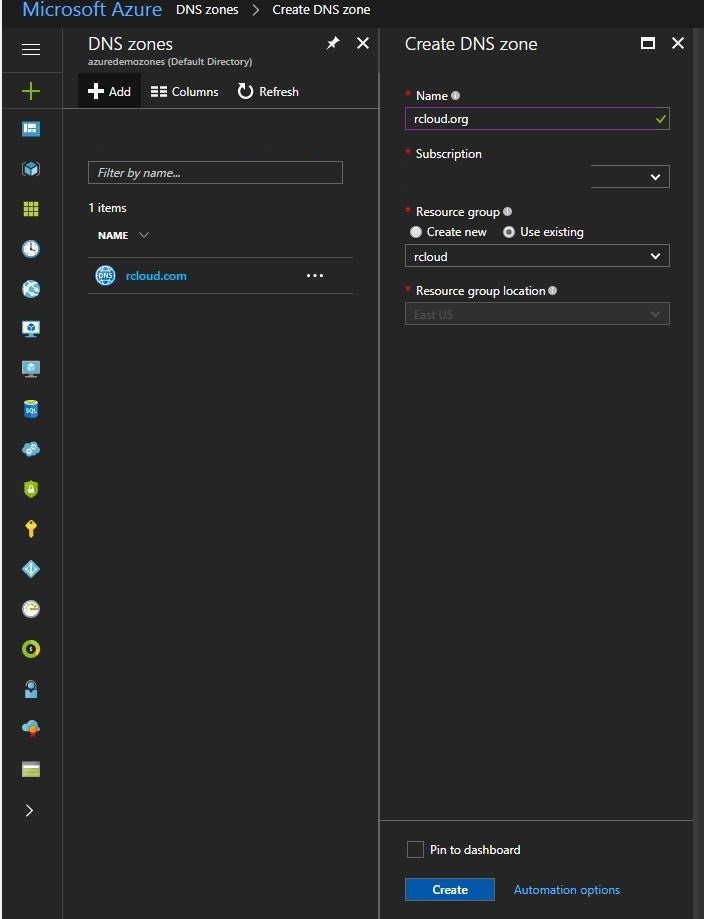Open the rcloud.com DNS zone
The width and height of the screenshot is (704, 919).
click(156, 275)
